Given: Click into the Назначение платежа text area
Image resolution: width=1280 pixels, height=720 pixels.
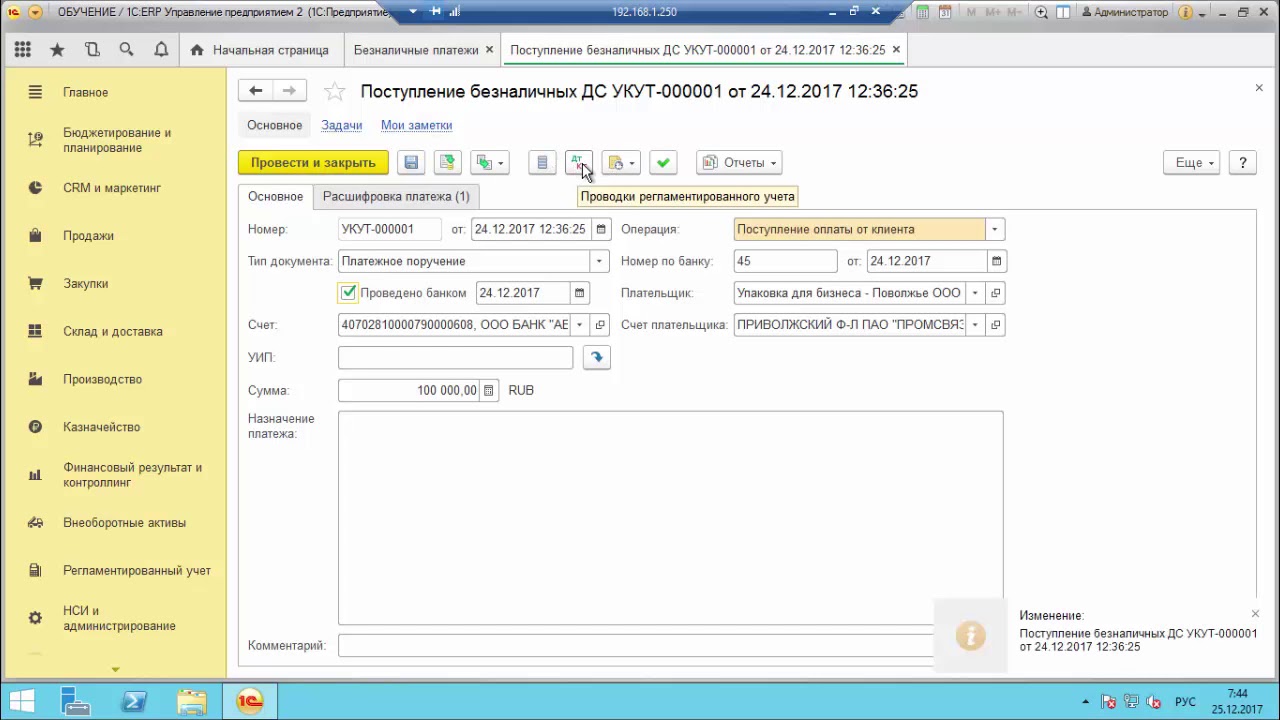Looking at the screenshot, I should point(670,518).
